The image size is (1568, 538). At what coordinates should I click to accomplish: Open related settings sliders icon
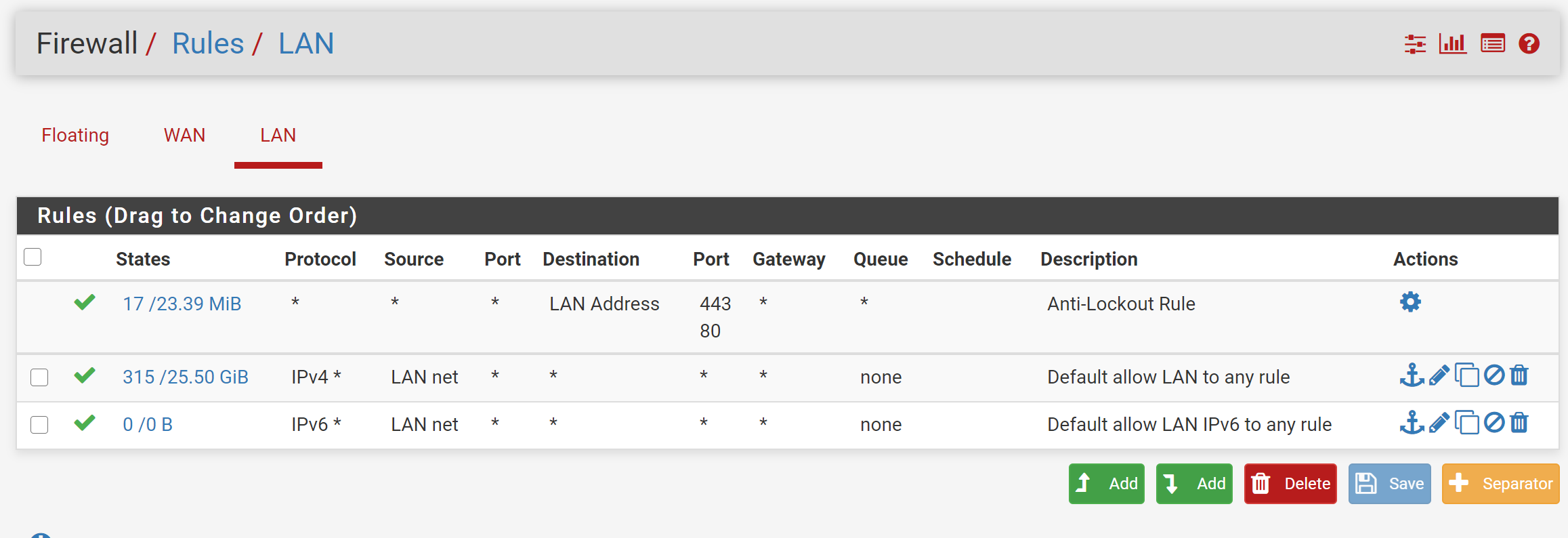tap(1415, 44)
